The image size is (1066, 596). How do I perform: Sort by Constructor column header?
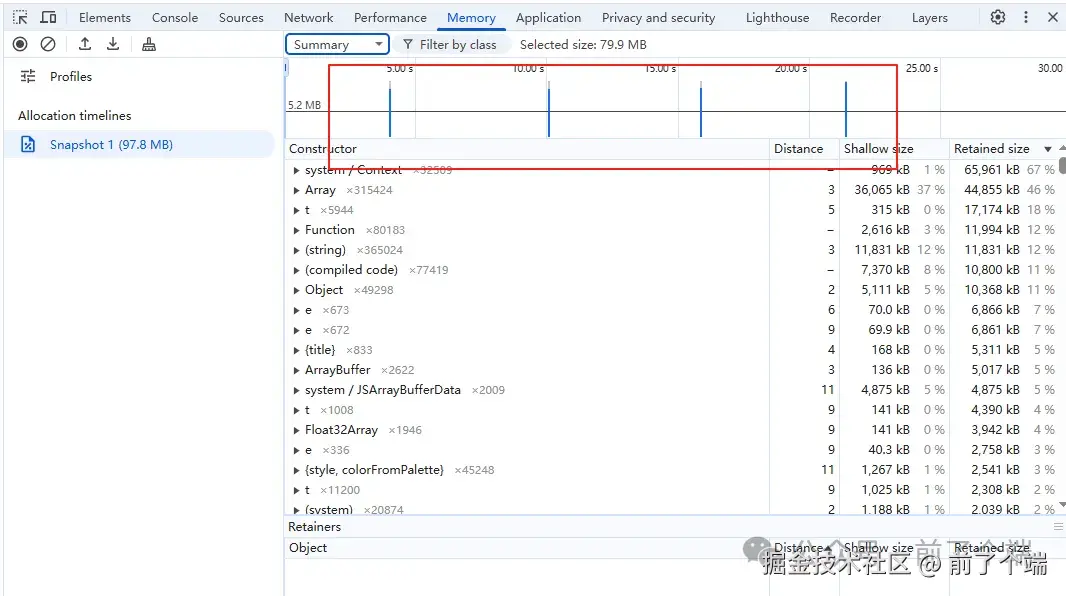click(x=527, y=148)
